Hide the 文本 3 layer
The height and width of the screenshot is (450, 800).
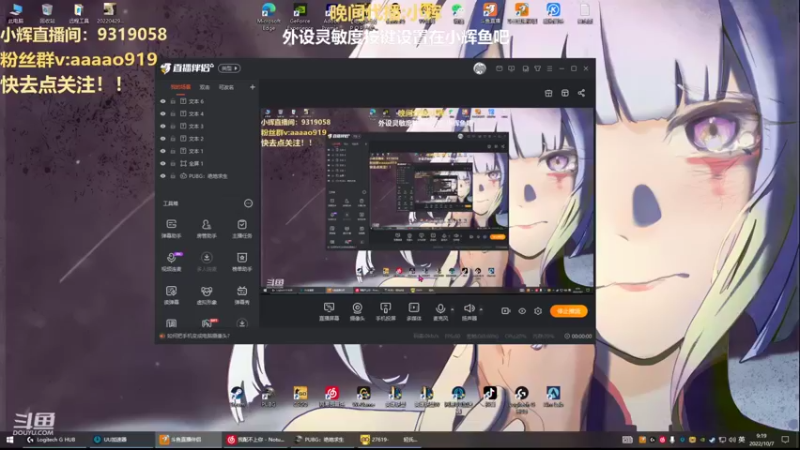point(163,126)
